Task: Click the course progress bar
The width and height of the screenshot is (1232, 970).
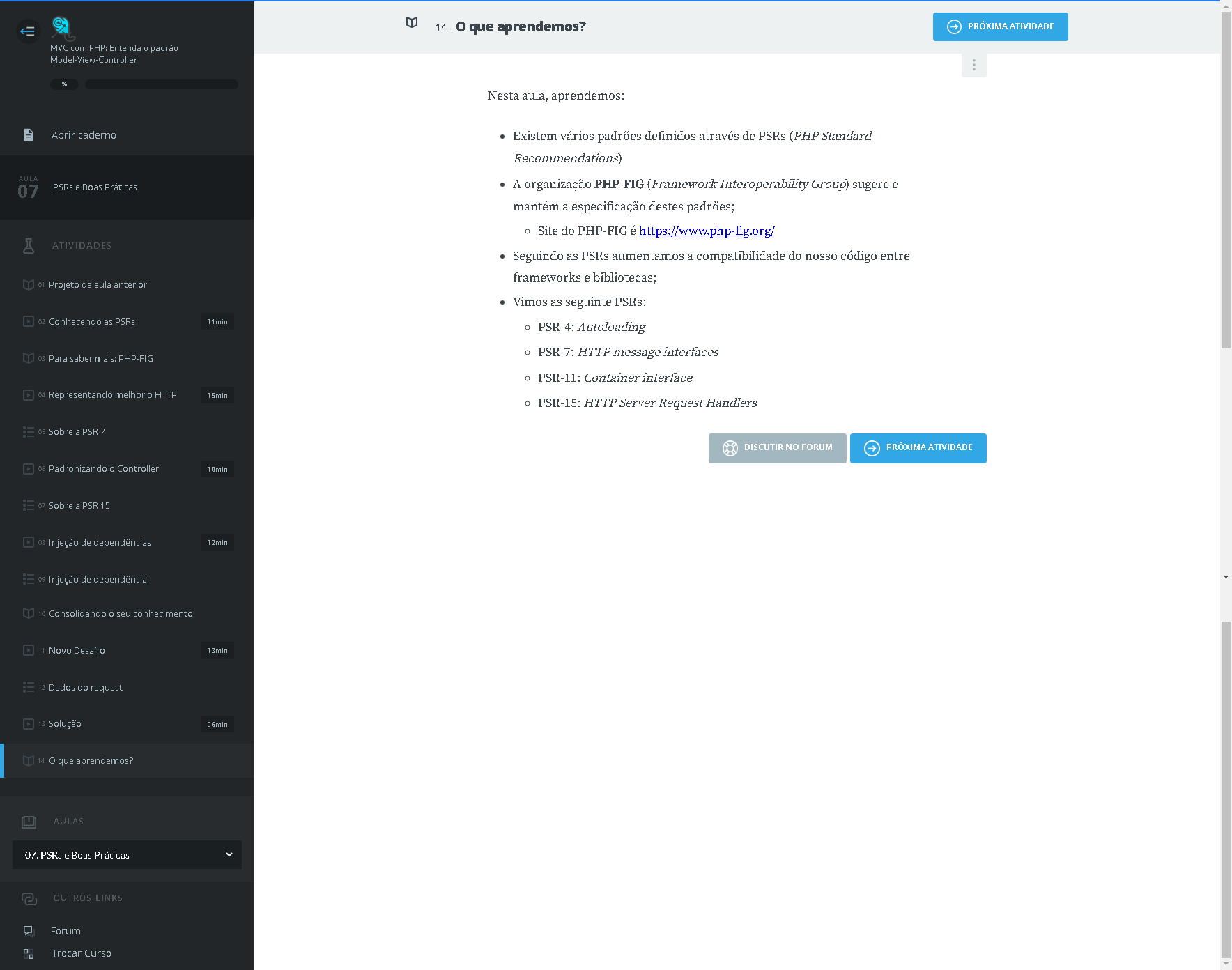Action: click(161, 84)
